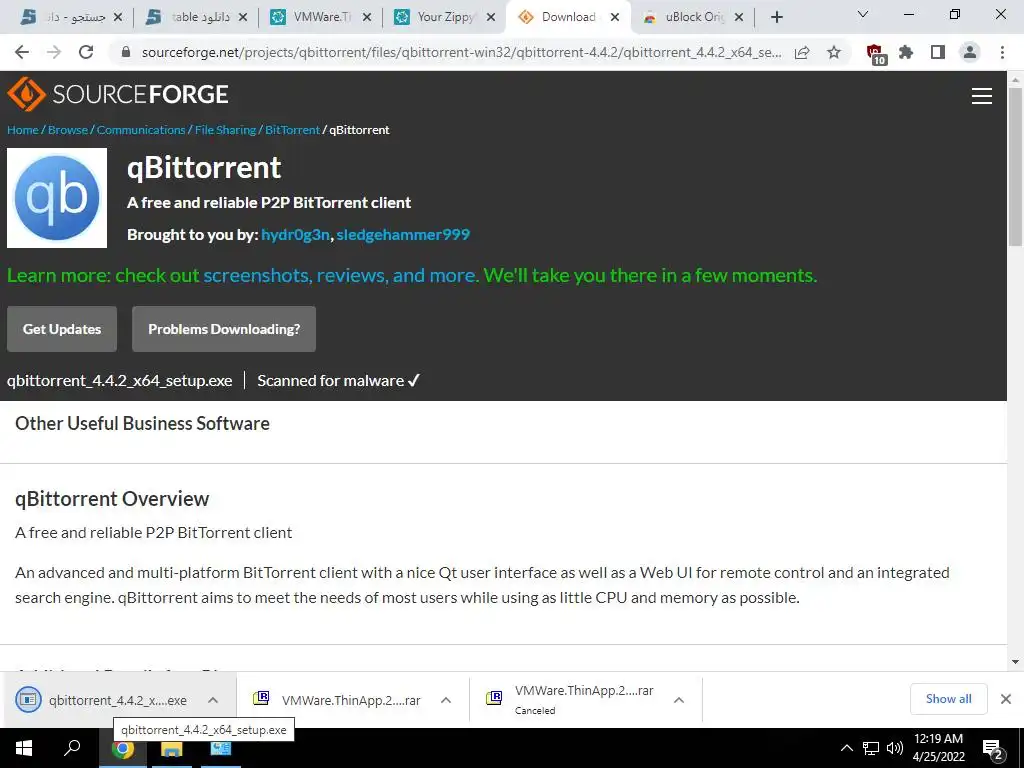Open the hydr0g3n author profile link

click(x=295, y=234)
